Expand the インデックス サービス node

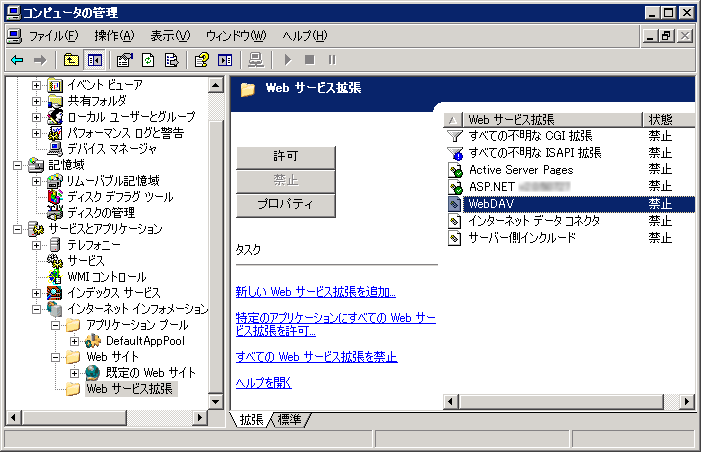pos(36,293)
